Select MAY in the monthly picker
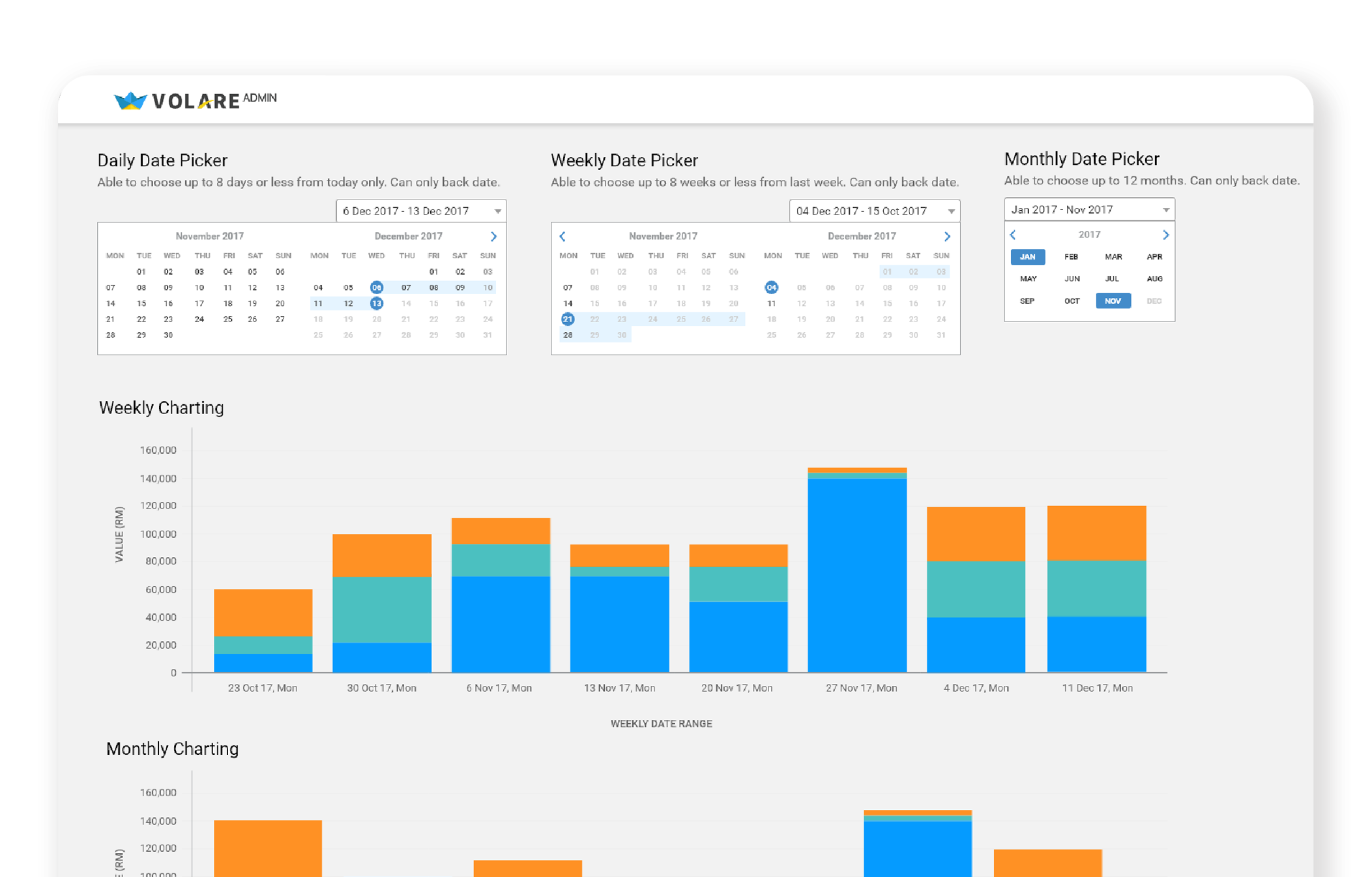Image resolution: width=1372 pixels, height=877 pixels. pos(1028,278)
